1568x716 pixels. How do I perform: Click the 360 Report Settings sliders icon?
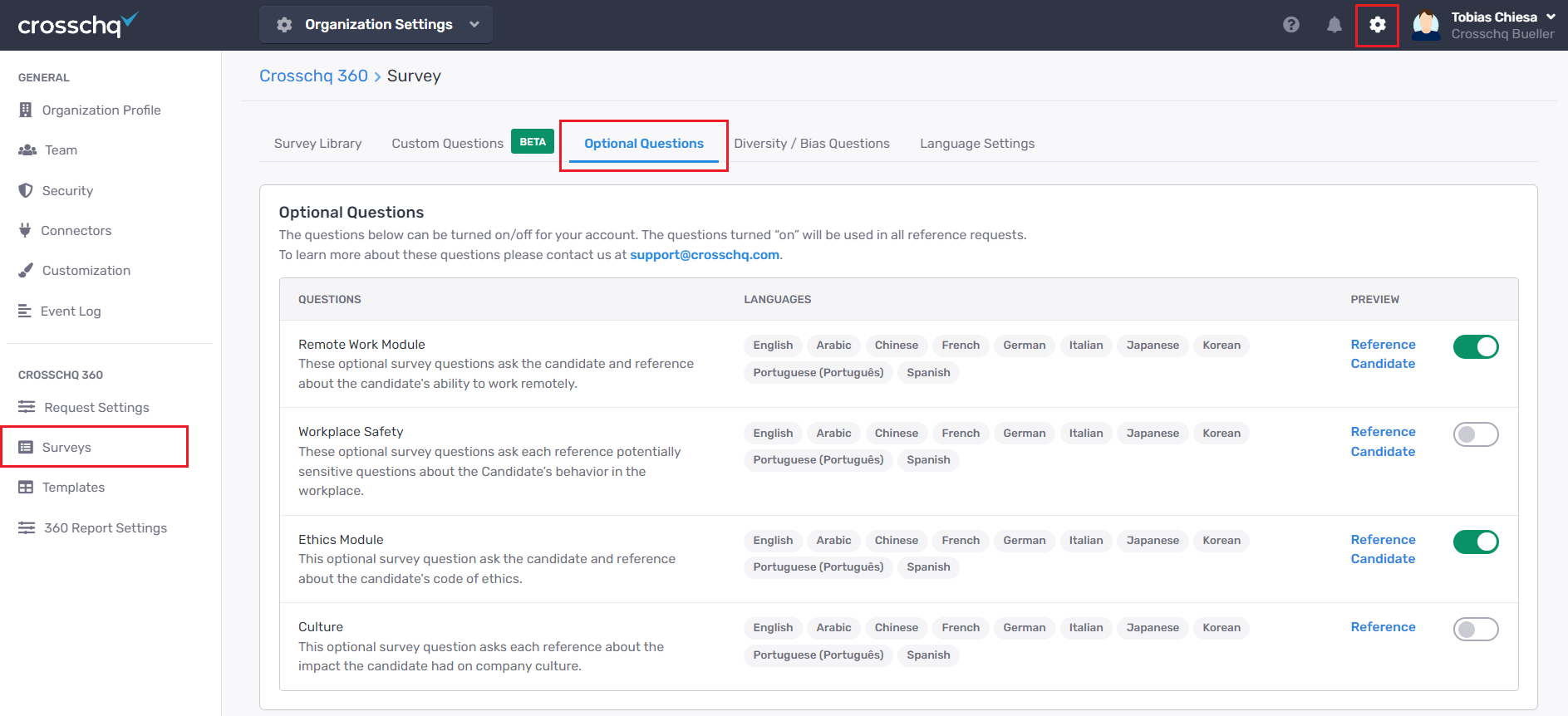(27, 527)
